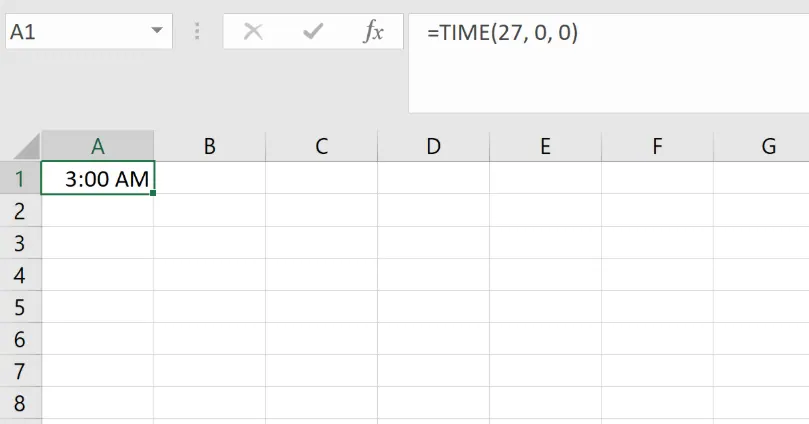The width and height of the screenshot is (809, 424).
Task: Select empty cell E5
Action: 545,307
